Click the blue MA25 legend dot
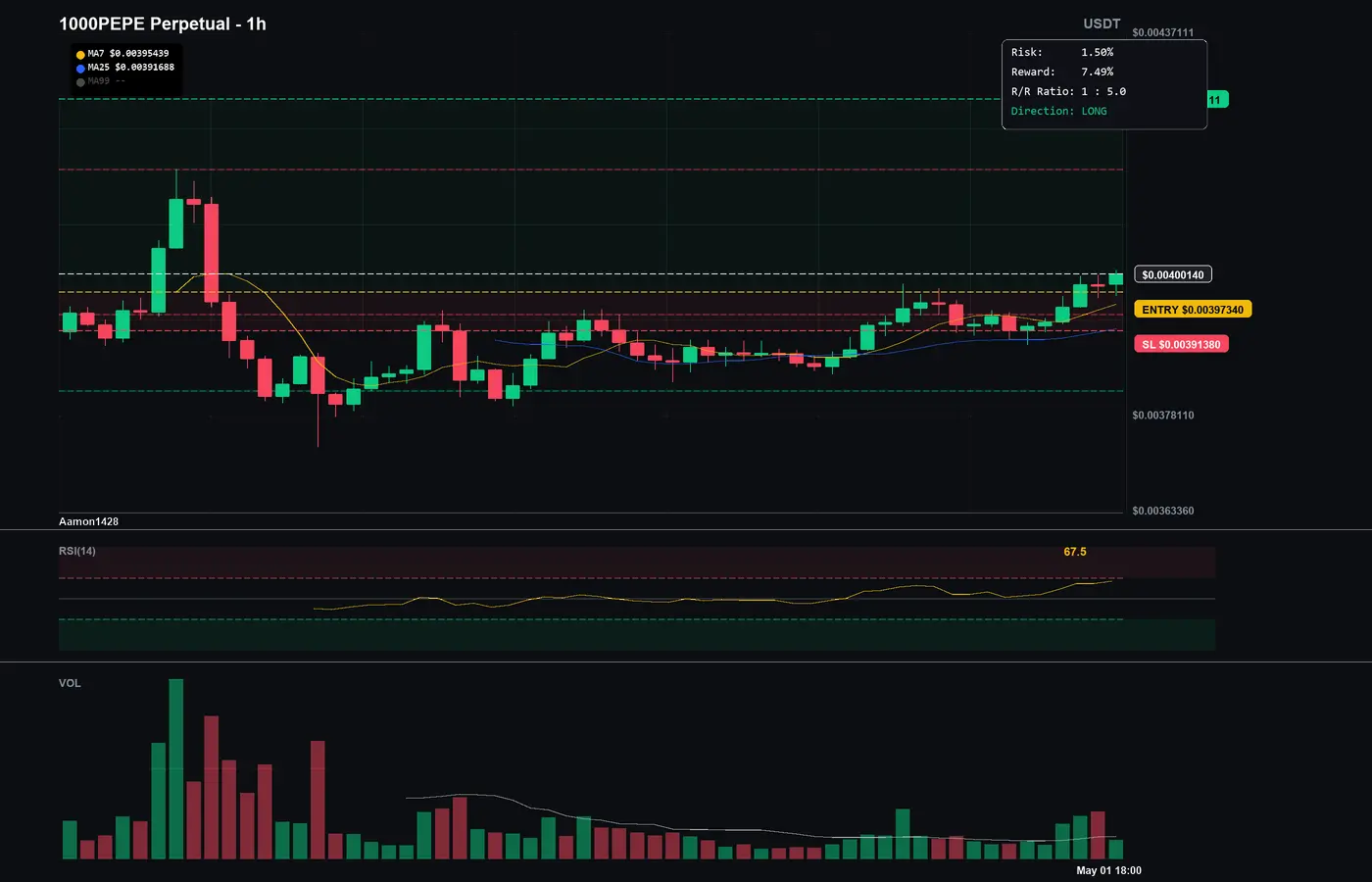This screenshot has height=882, width=1372. click(80, 69)
